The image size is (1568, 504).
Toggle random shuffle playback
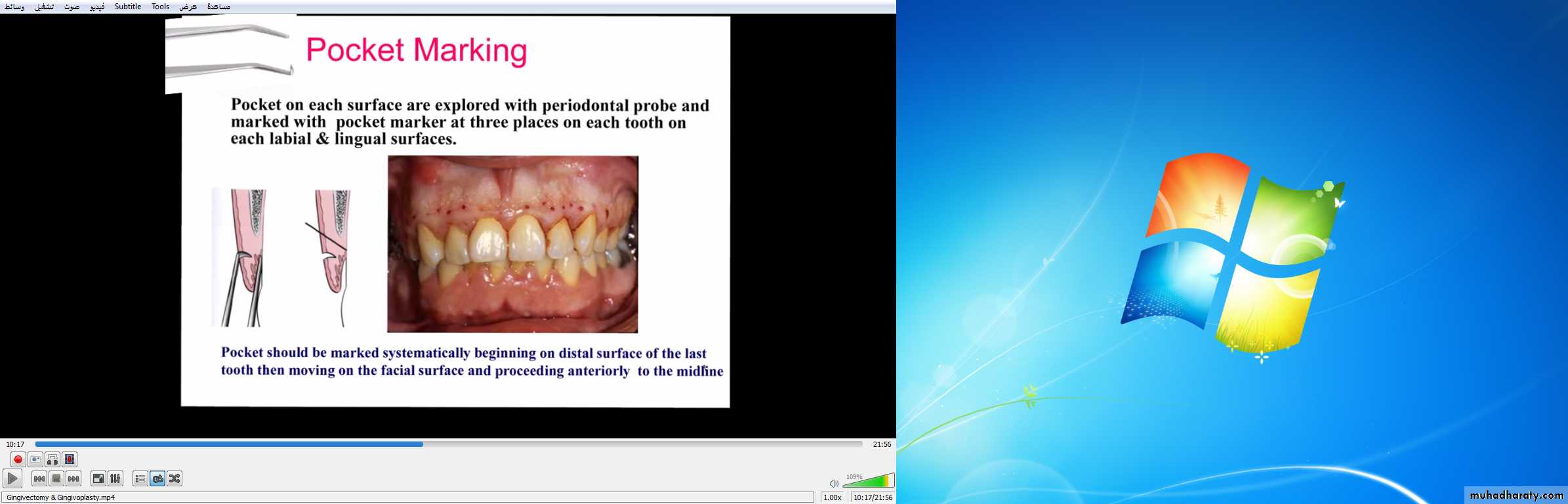(x=175, y=479)
